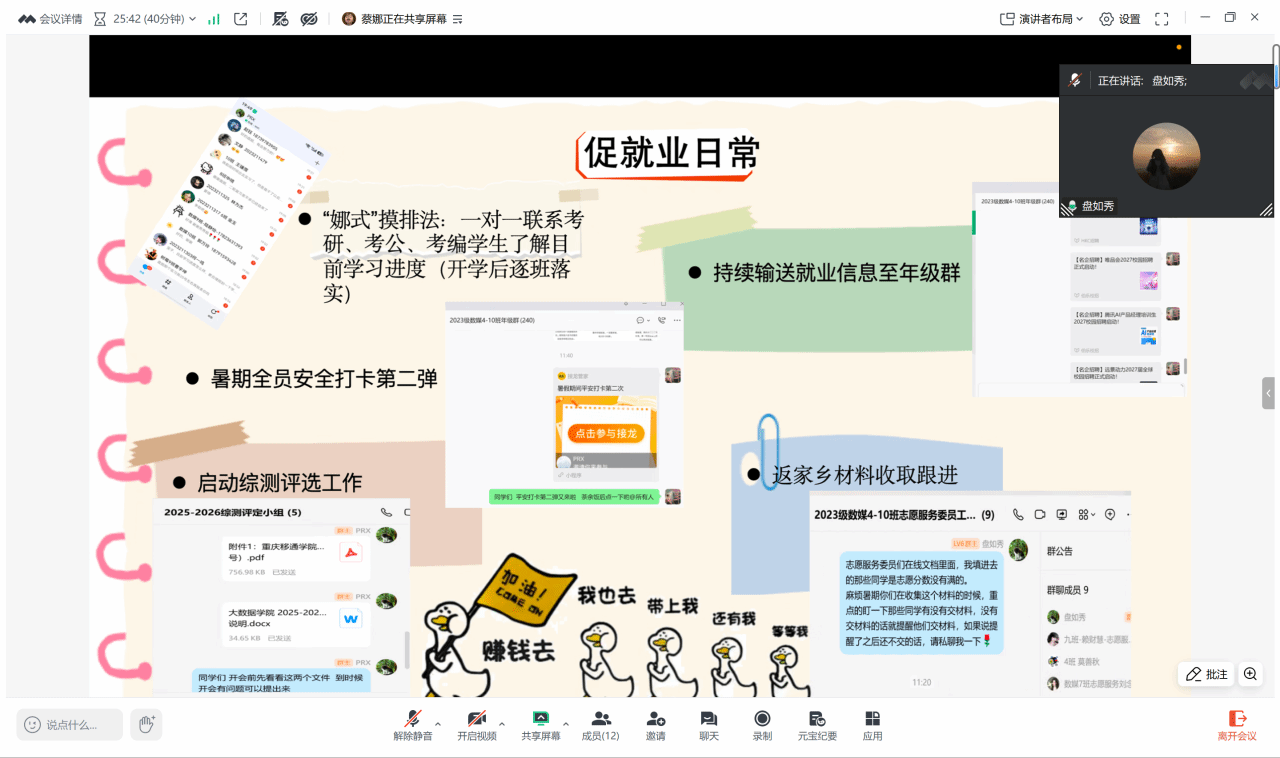Click the 2025-2026综测评定小组 (5) chat title

[x=233, y=512]
